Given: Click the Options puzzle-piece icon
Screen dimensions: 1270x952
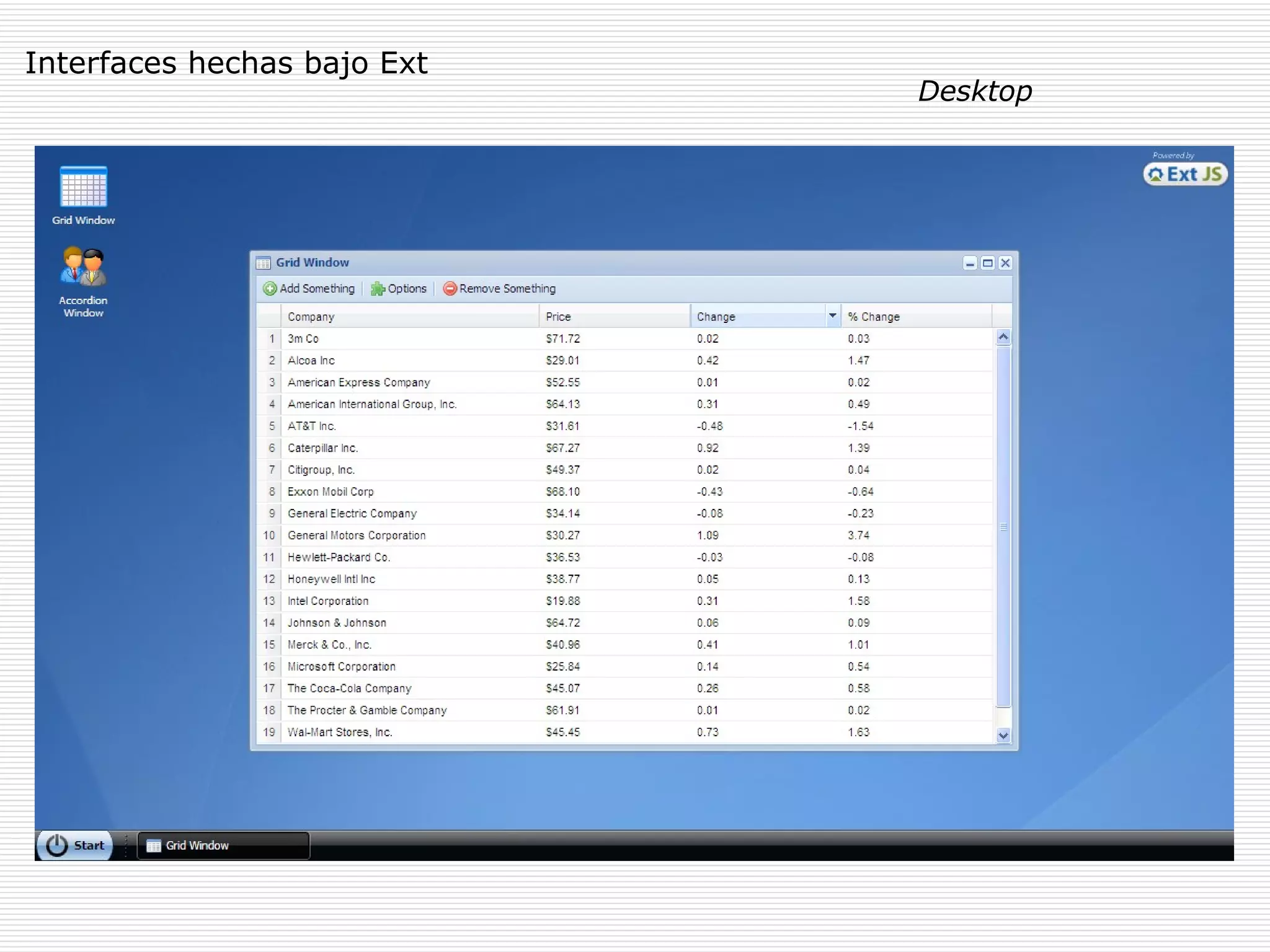Looking at the screenshot, I should tap(377, 289).
